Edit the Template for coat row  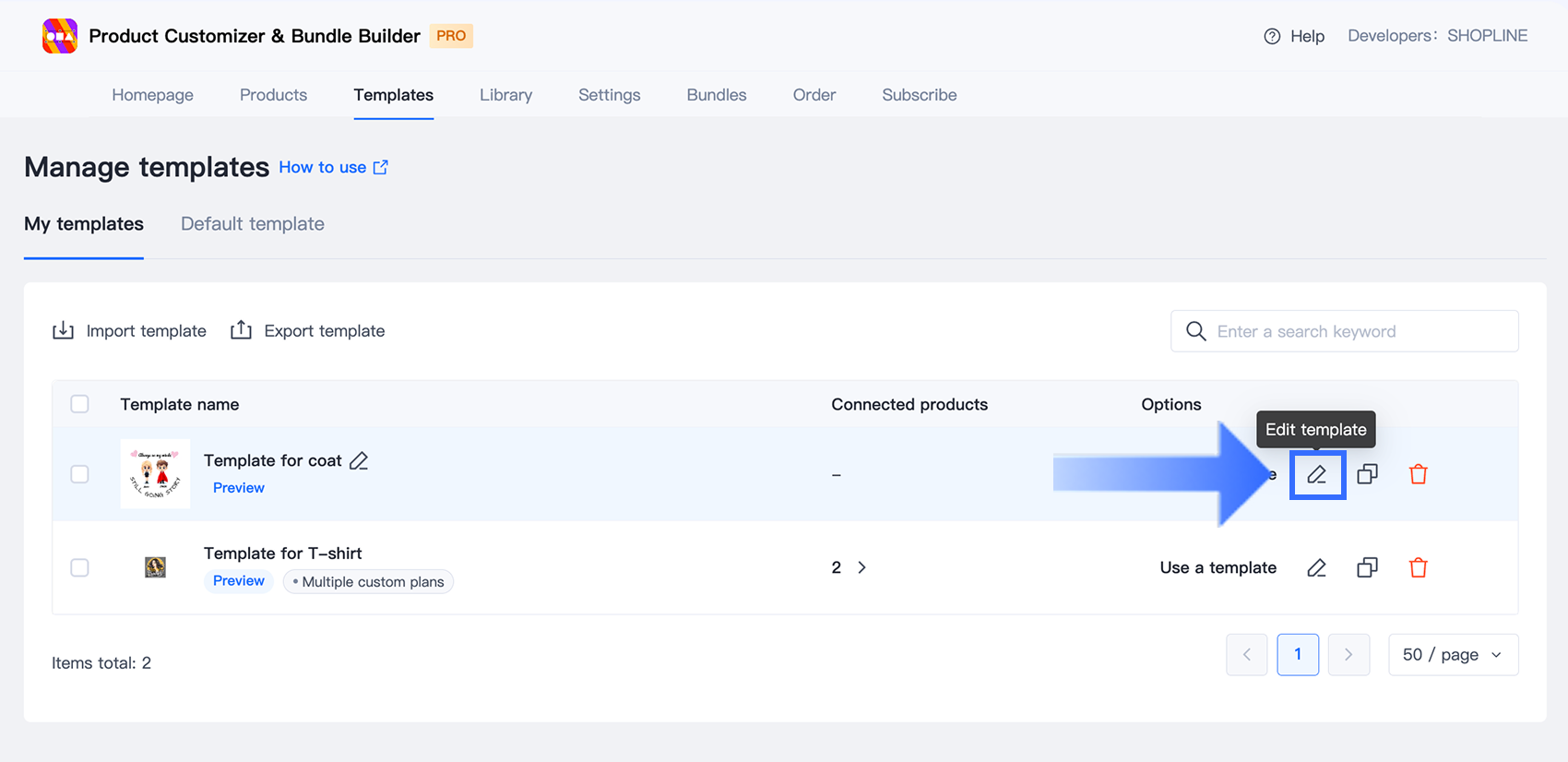[x=1317, y=474]
